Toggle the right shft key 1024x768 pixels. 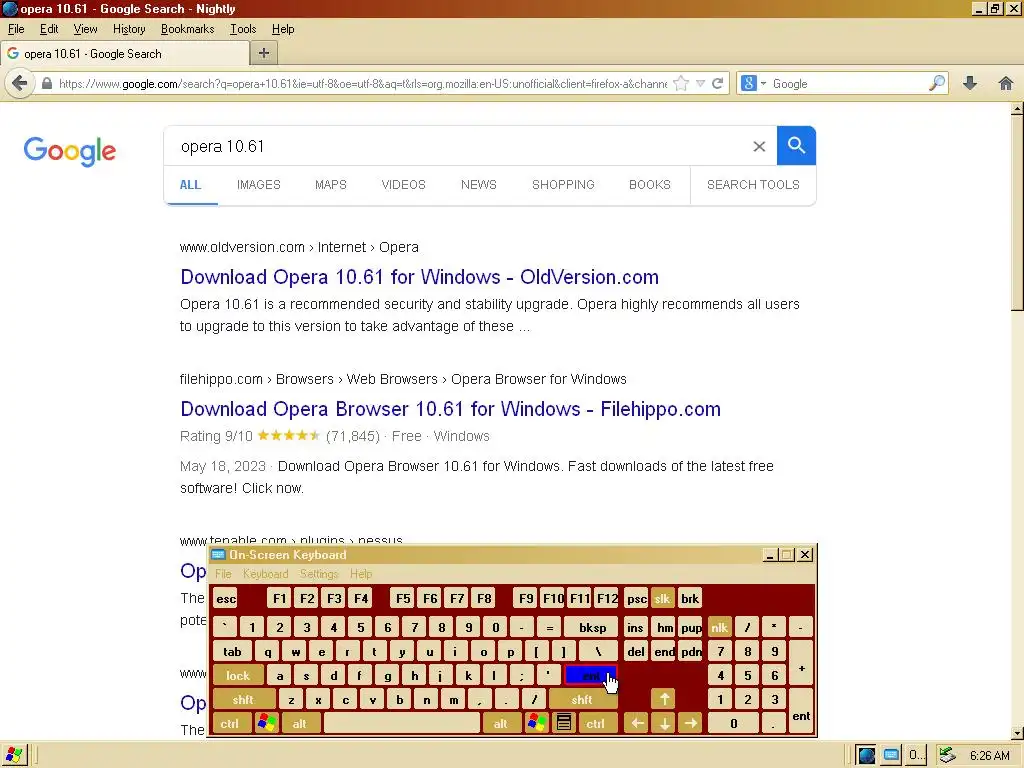coord(582,699)
